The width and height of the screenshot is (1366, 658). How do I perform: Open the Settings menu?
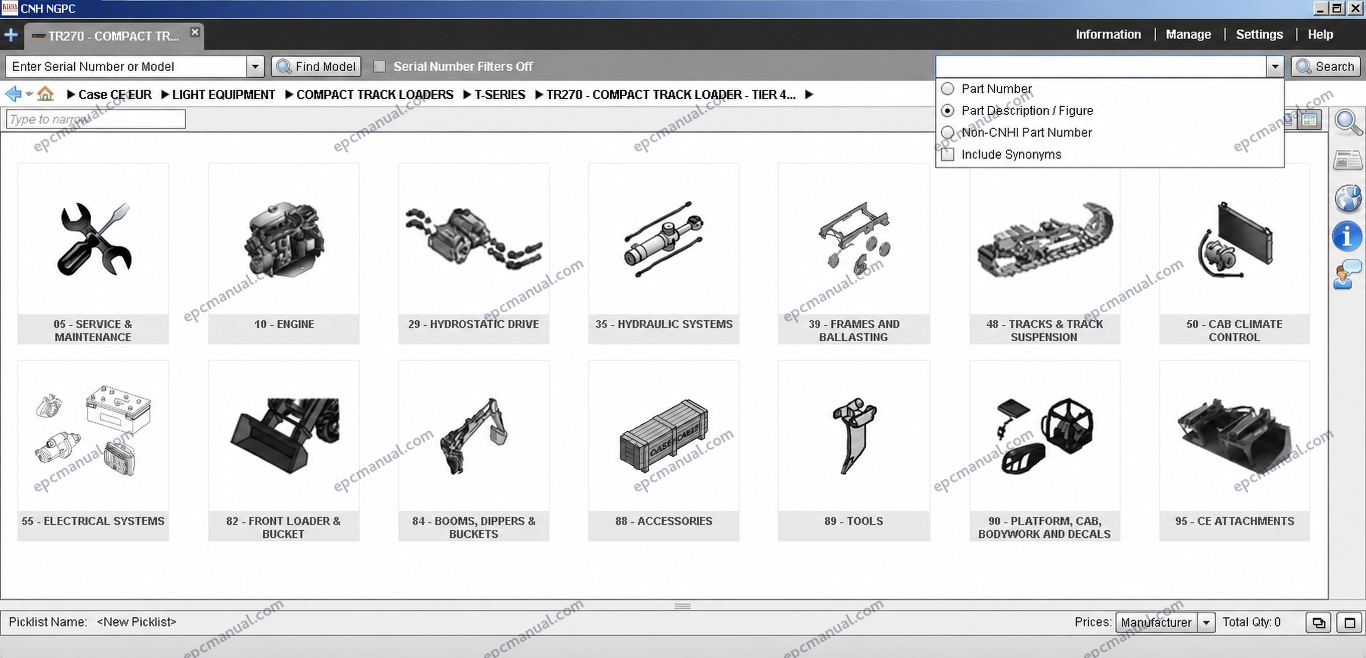[1259, 34]
